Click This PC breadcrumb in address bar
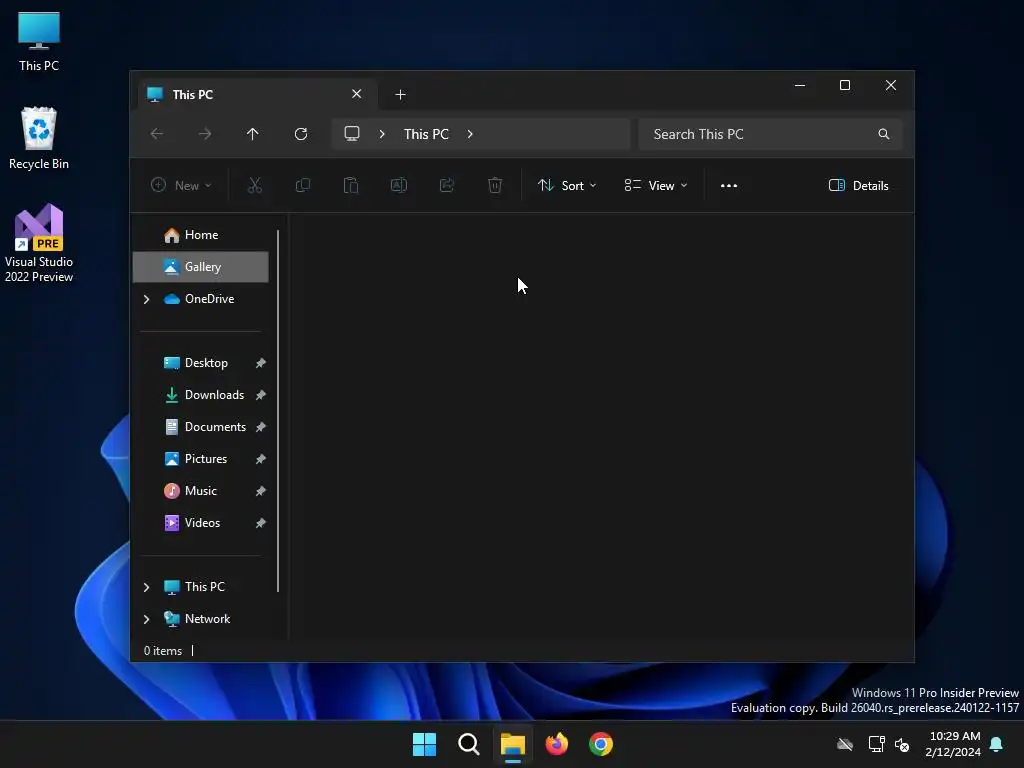 (x=426, y=134)
